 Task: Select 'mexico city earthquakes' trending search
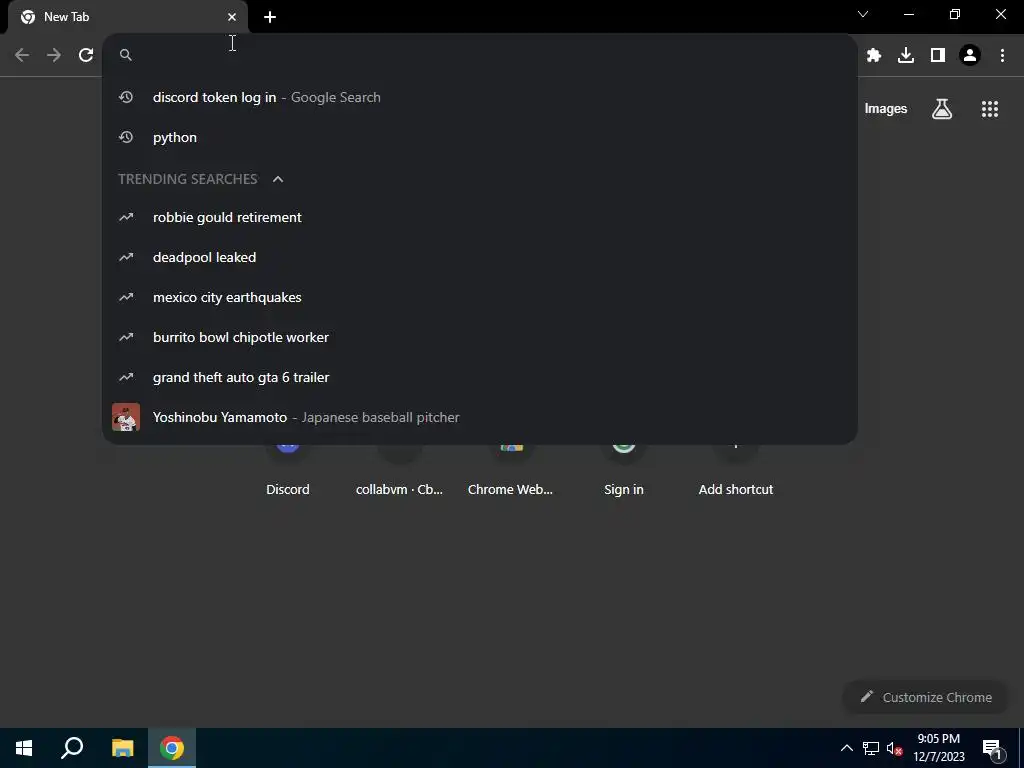pos(479,297)
